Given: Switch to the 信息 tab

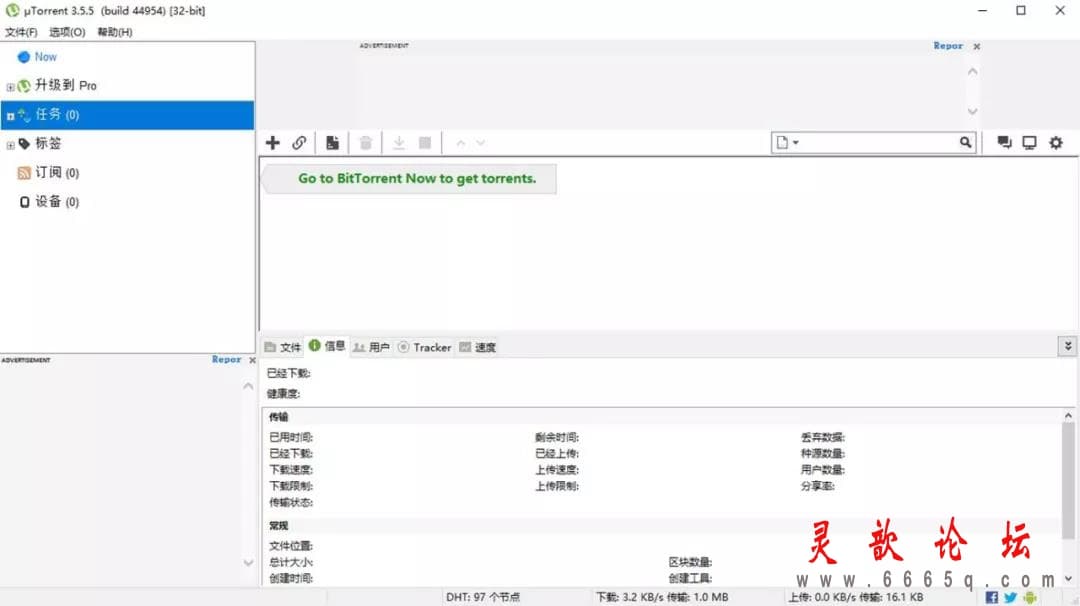Looking at the screenshot, I should tap(326, 346).
